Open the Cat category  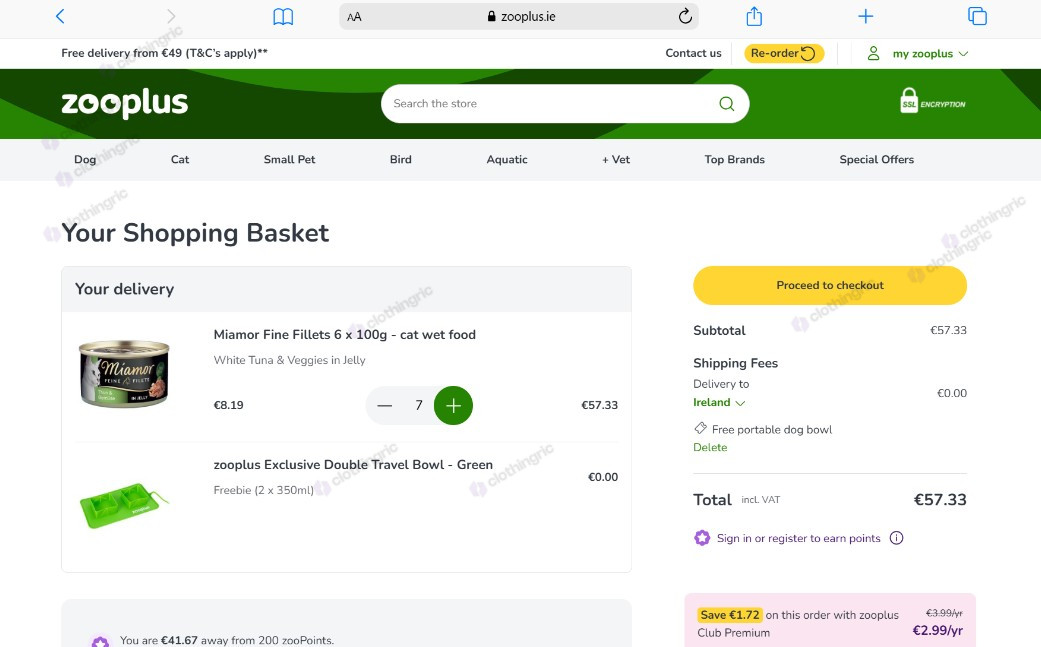[x=180, y=159]
